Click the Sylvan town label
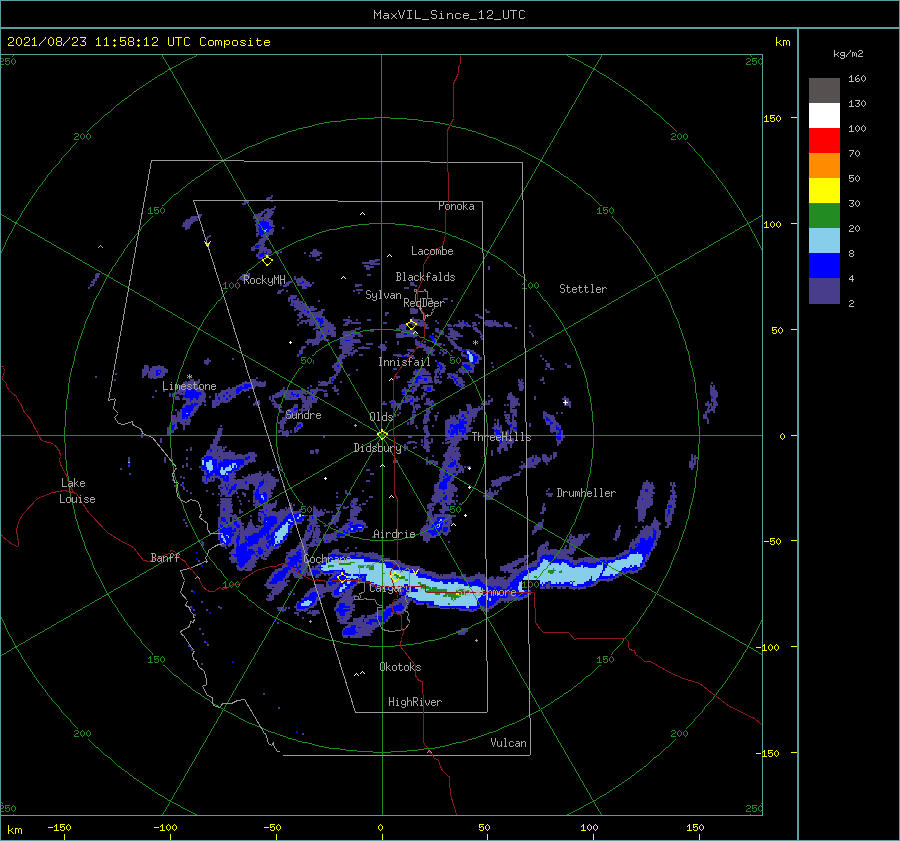The image size is (900, 841). (x=383, y=295)
